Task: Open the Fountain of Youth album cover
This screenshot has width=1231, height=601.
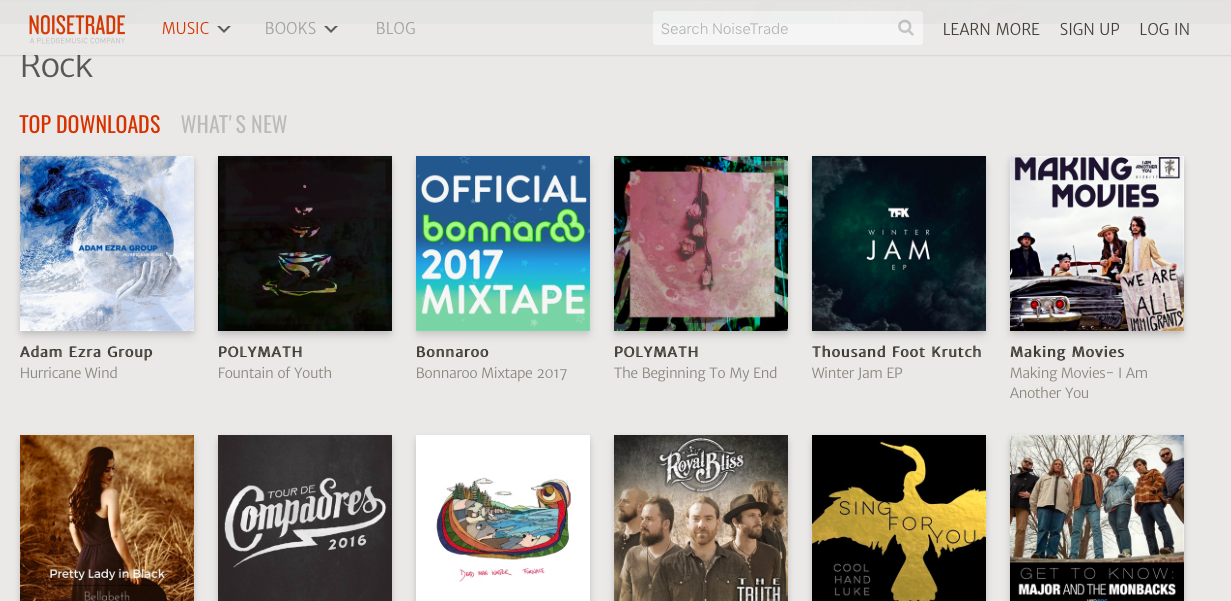Action: (x=305, y=243)
